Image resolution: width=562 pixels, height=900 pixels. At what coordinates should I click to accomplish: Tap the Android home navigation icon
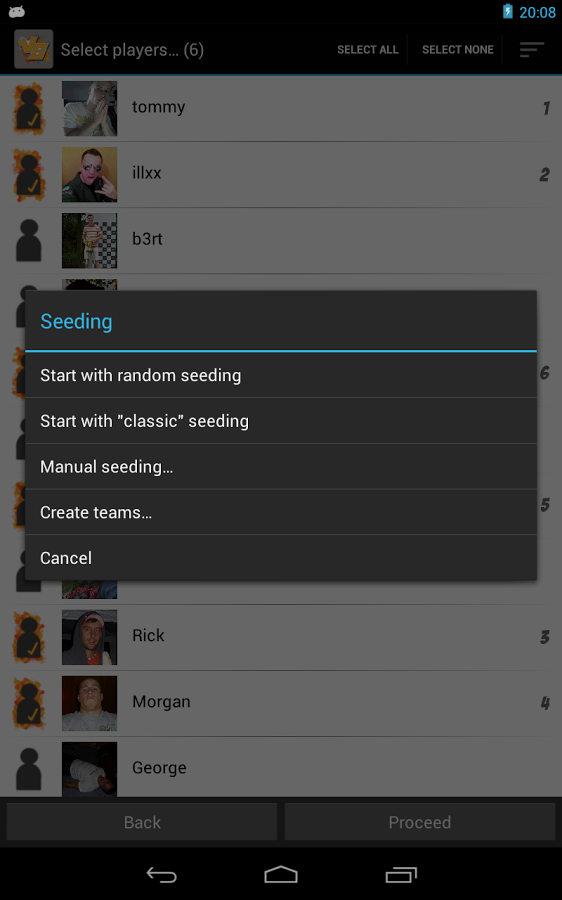281,875
